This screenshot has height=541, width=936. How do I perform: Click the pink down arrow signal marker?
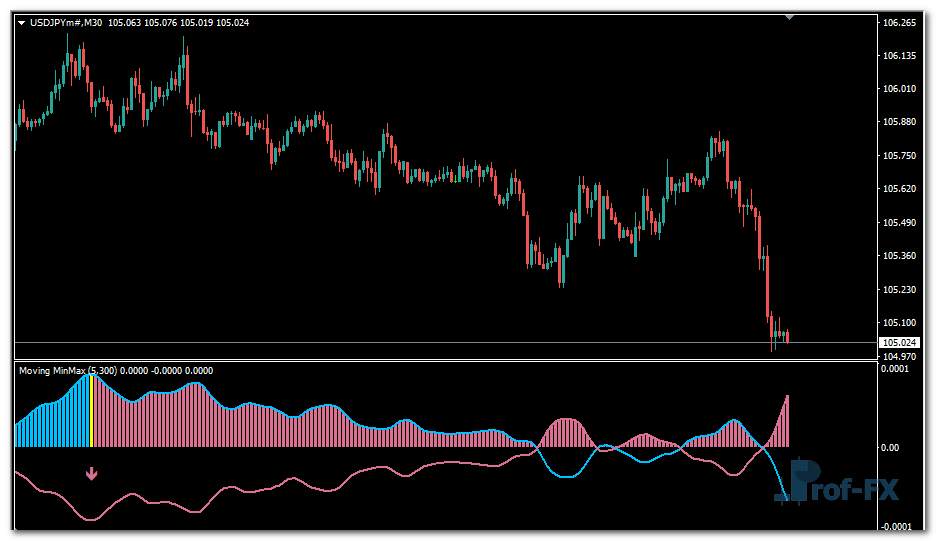(x=92, y=474)
